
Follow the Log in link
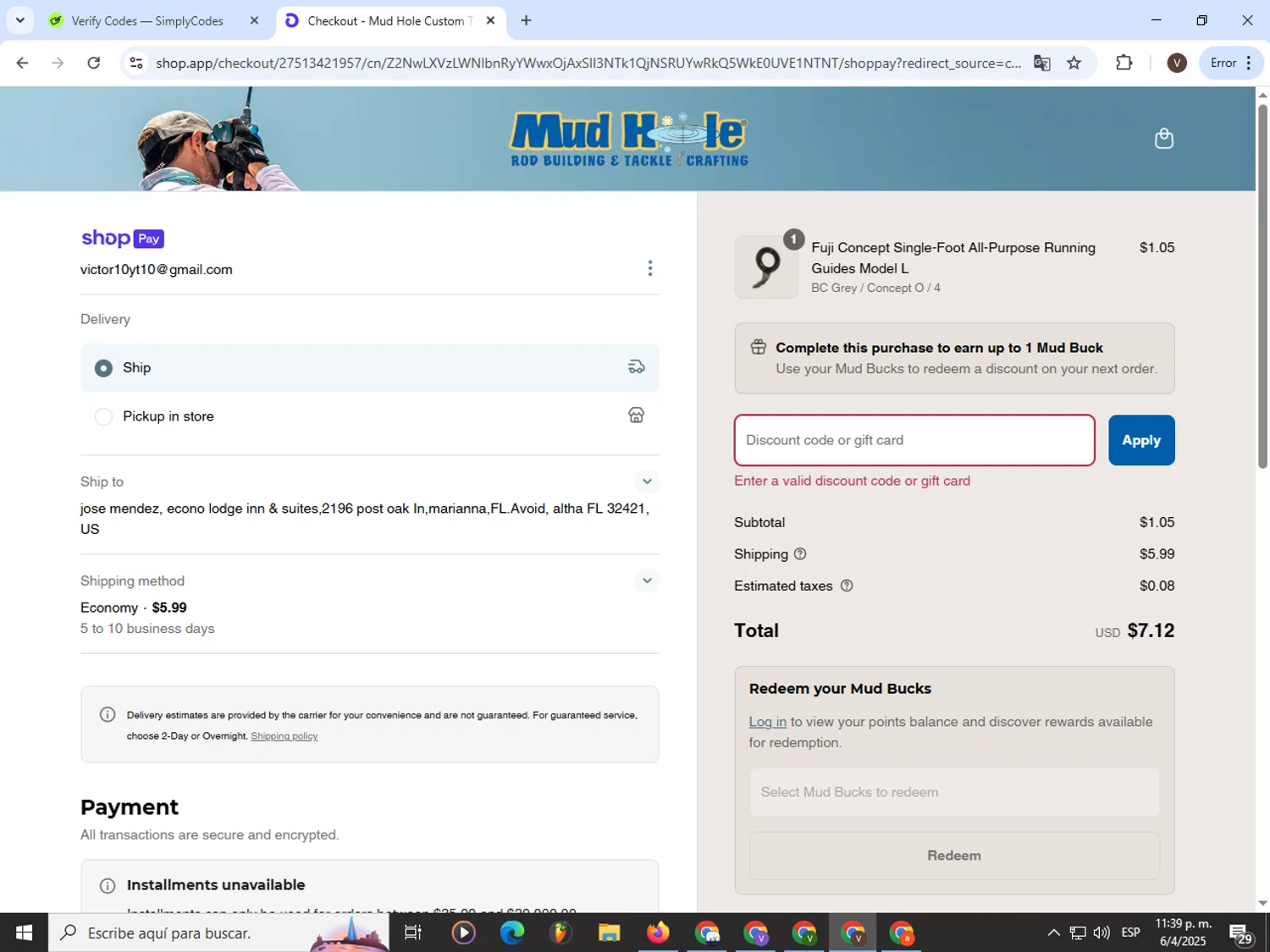[x=767, y=722]
